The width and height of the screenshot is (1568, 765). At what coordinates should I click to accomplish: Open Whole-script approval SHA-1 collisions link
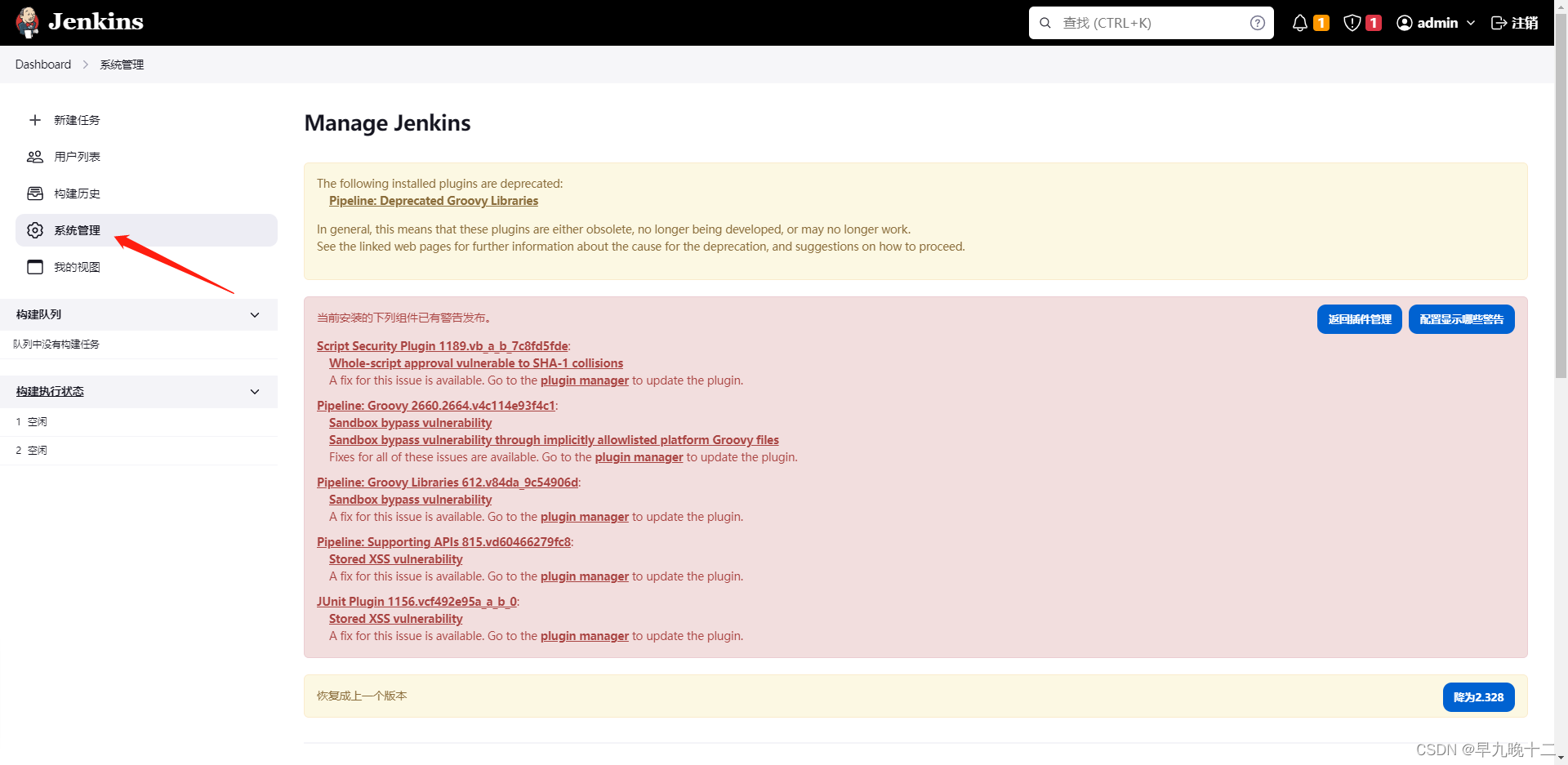476,363
